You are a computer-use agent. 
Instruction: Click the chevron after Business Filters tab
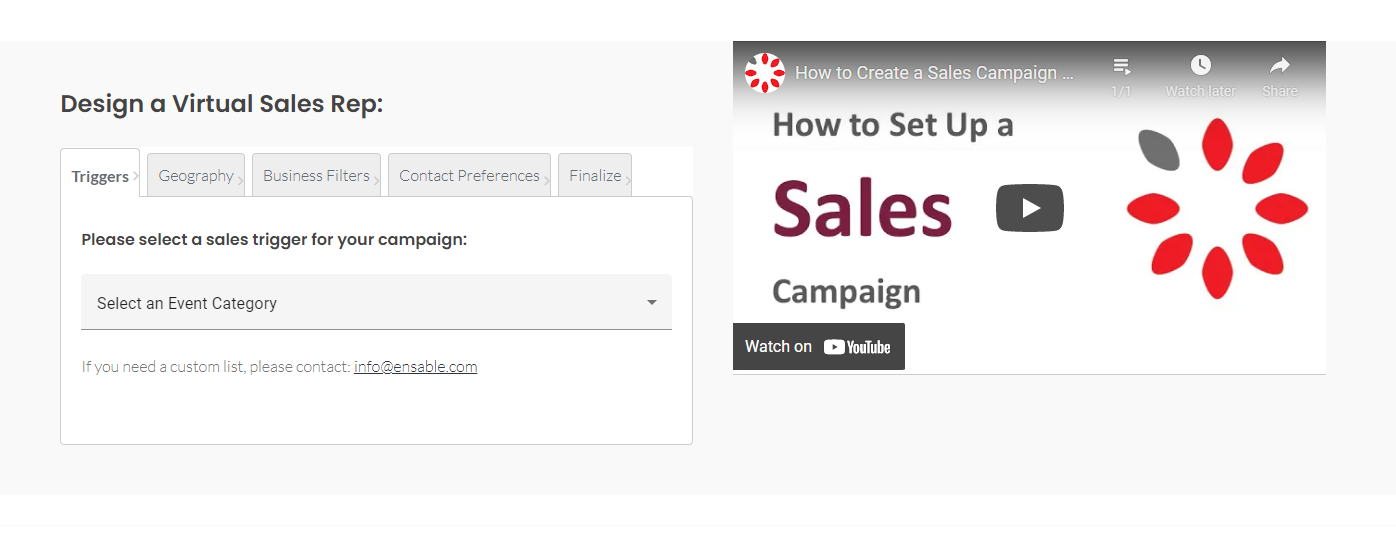(376, 180)
